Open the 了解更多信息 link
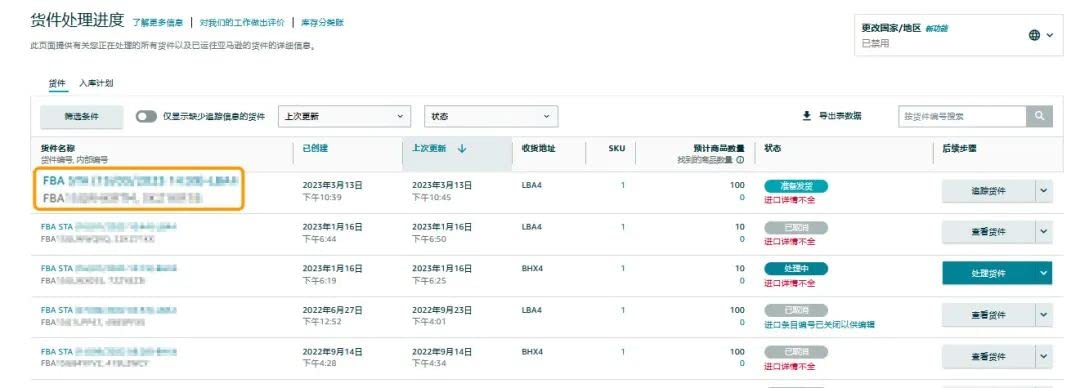Screen dimensions: 1080x388 click(158, 23)
